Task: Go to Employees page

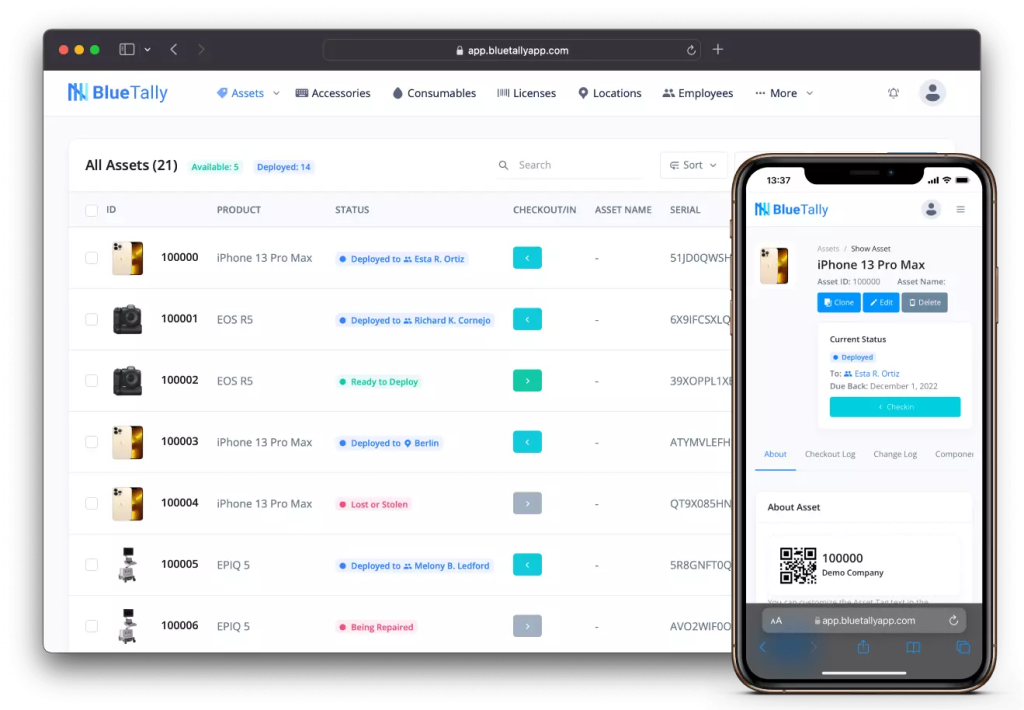Action: coord(698,93)
